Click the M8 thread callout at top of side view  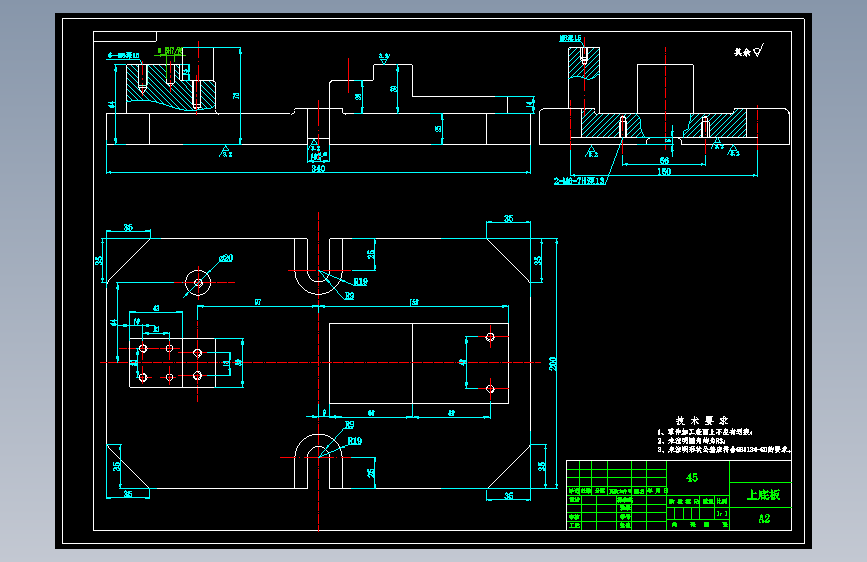pos(570,38)
